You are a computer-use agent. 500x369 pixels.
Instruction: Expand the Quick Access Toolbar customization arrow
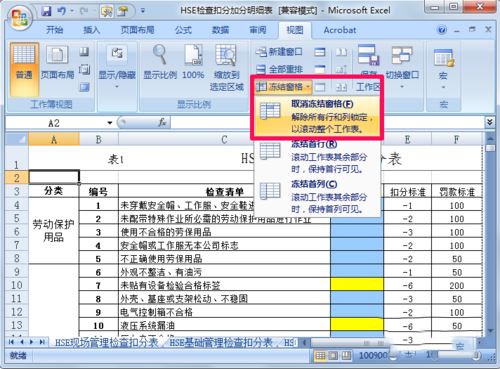(143, 11)
